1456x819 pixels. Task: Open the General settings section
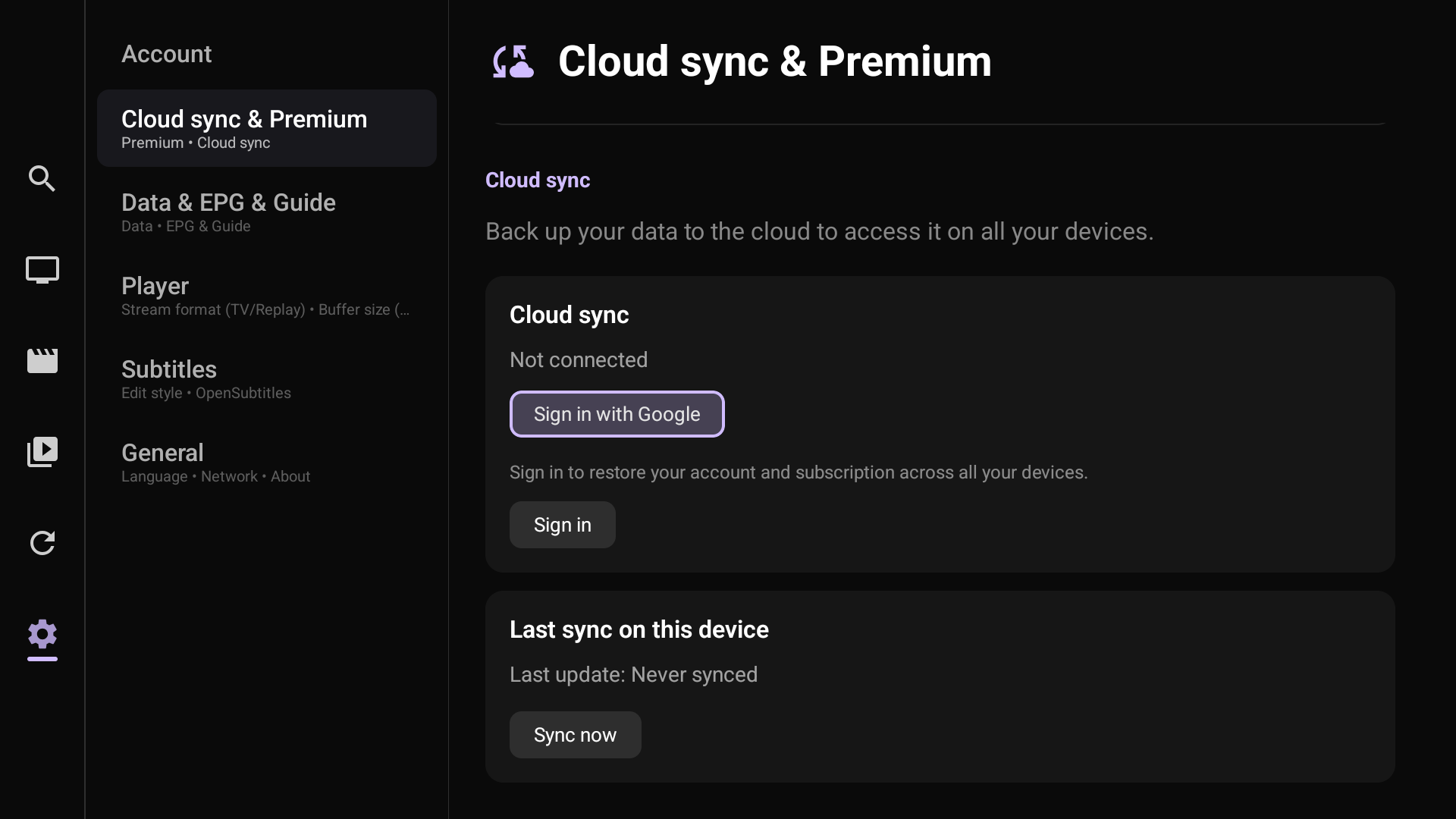(265, 462)
